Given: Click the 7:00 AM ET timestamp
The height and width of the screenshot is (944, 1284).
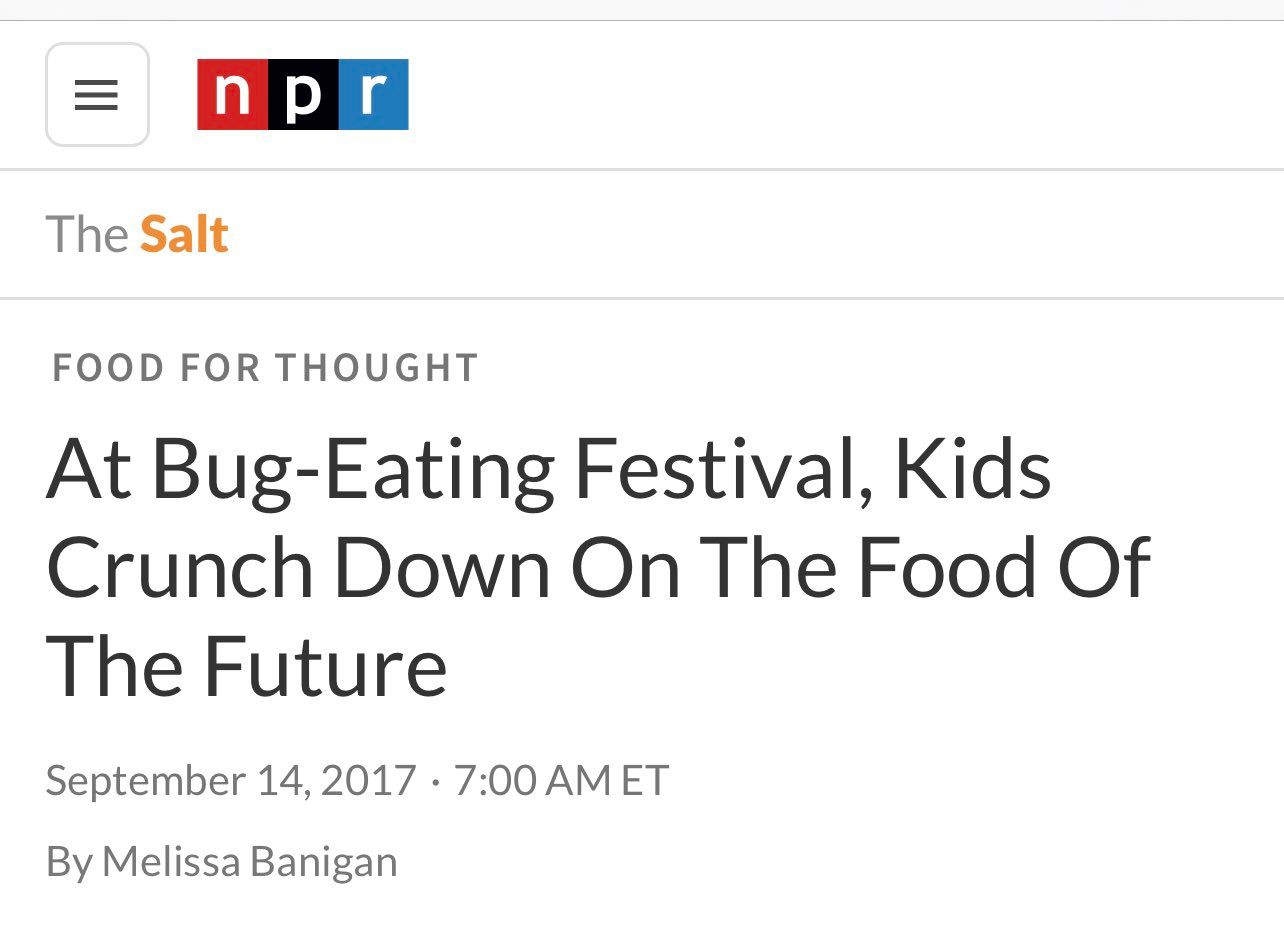Looking at the screenshot, I should [561, 780].
